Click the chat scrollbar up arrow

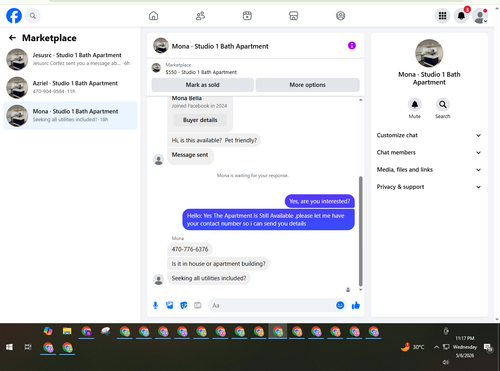pos(360,100)
